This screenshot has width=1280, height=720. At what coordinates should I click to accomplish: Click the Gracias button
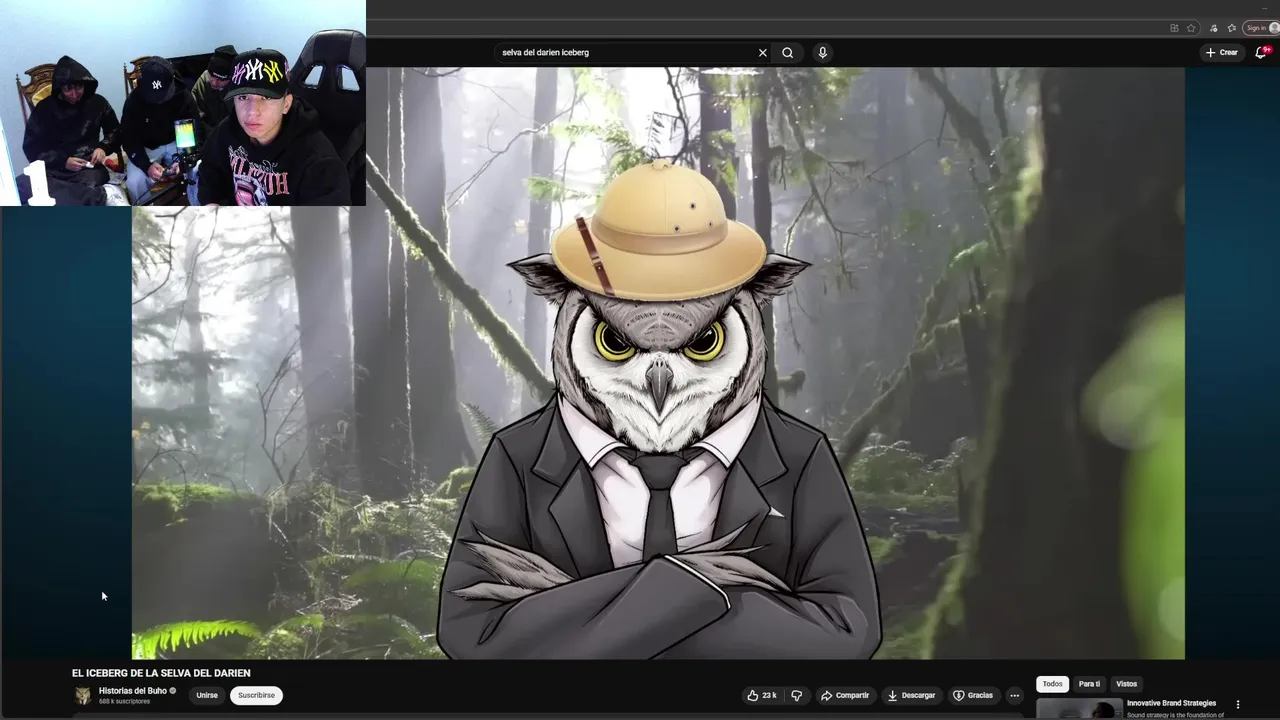973,695
